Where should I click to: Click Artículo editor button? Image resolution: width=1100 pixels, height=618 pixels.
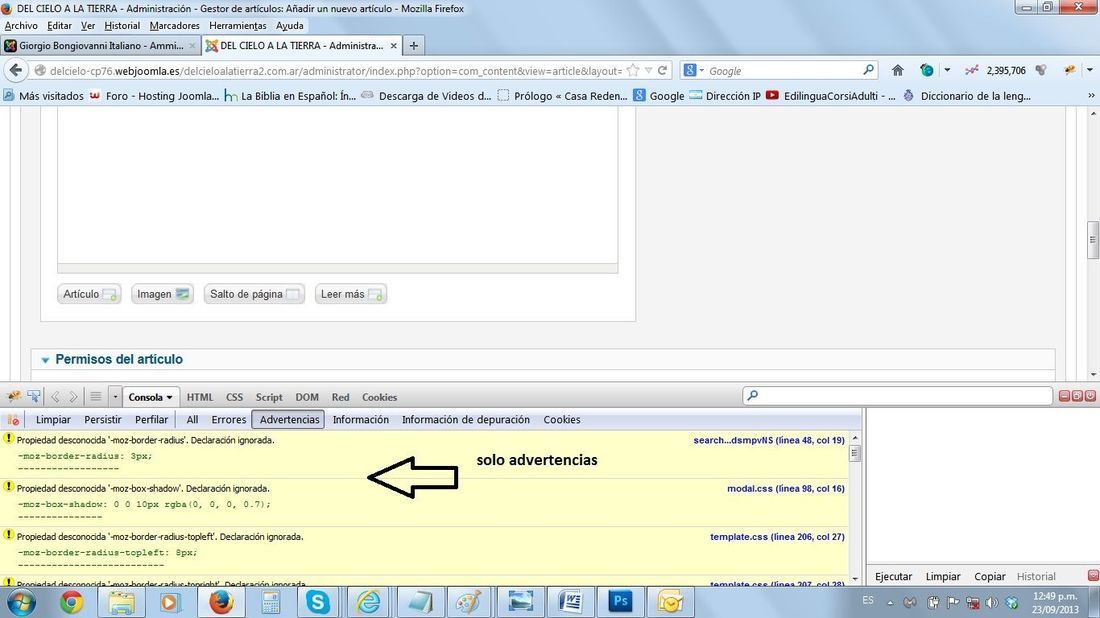(89, 294)
